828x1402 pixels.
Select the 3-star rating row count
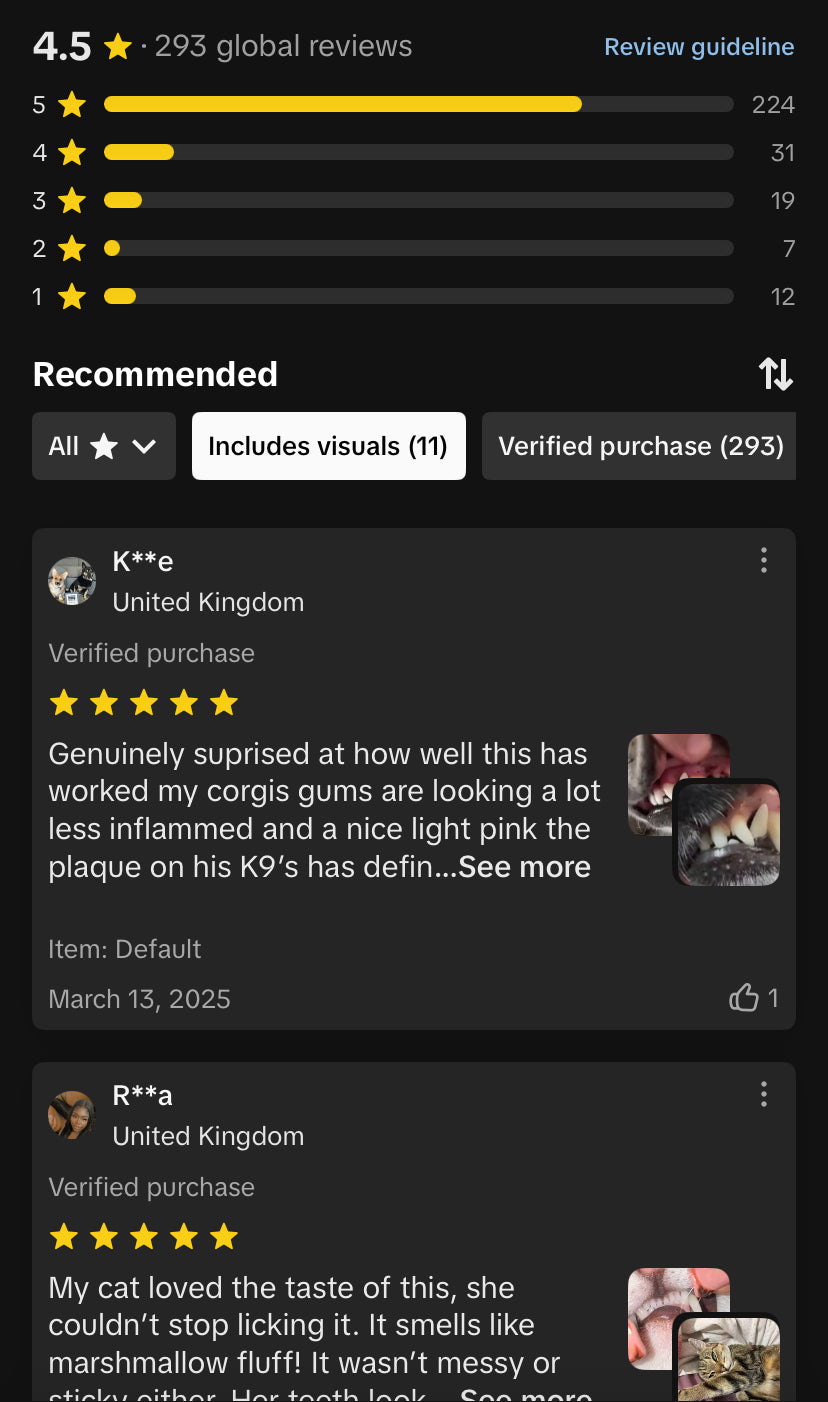tap(783, 200)
